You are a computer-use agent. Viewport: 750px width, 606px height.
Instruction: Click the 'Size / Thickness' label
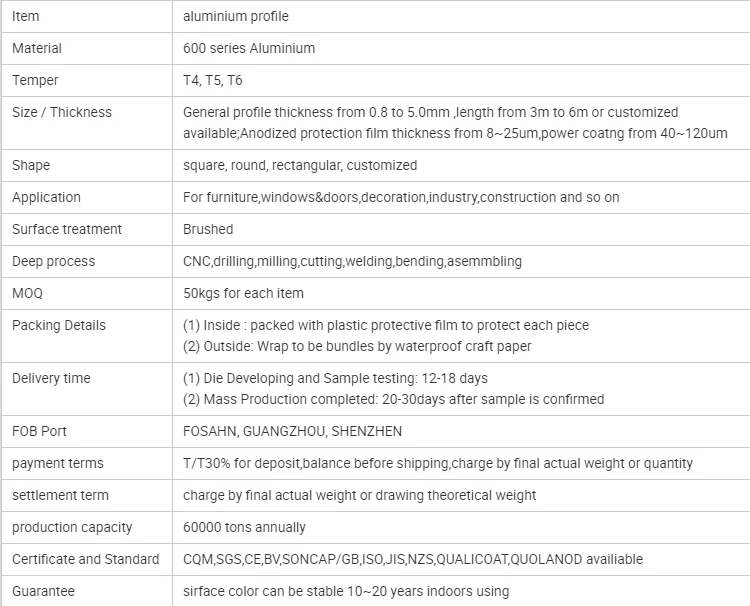pos(62,112)
